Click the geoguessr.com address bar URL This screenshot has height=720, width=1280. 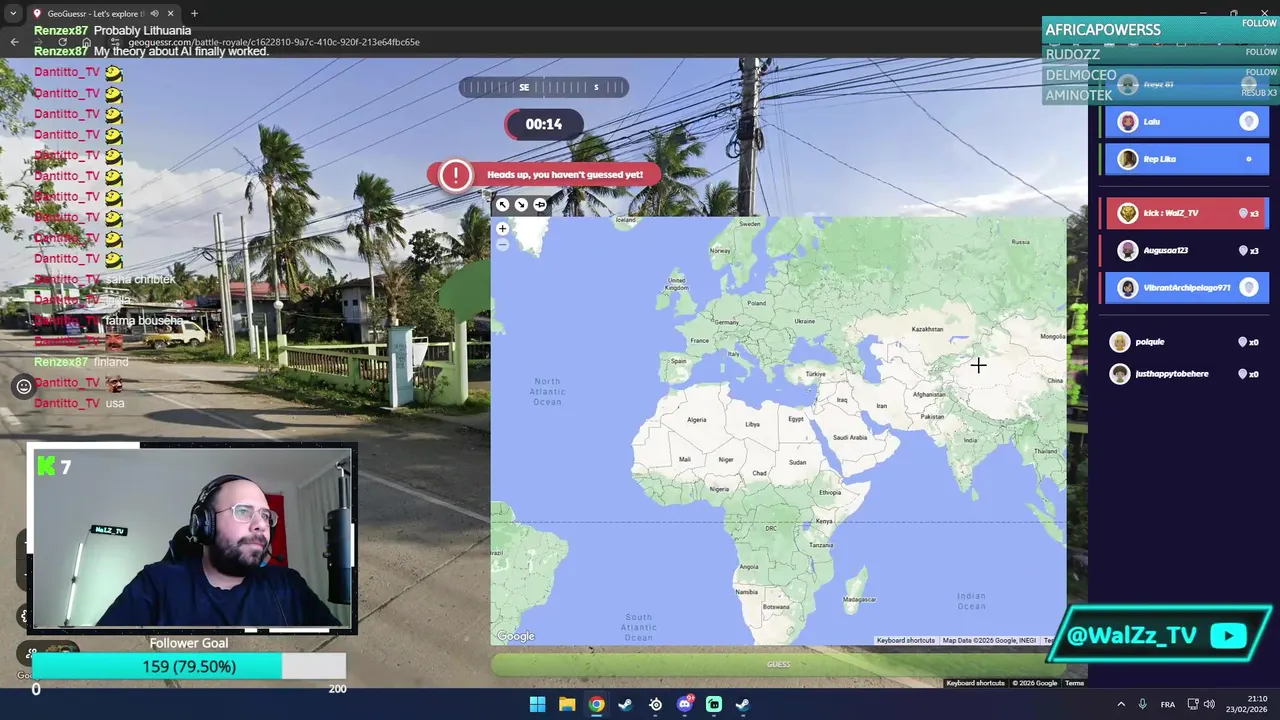pos(274,42)
